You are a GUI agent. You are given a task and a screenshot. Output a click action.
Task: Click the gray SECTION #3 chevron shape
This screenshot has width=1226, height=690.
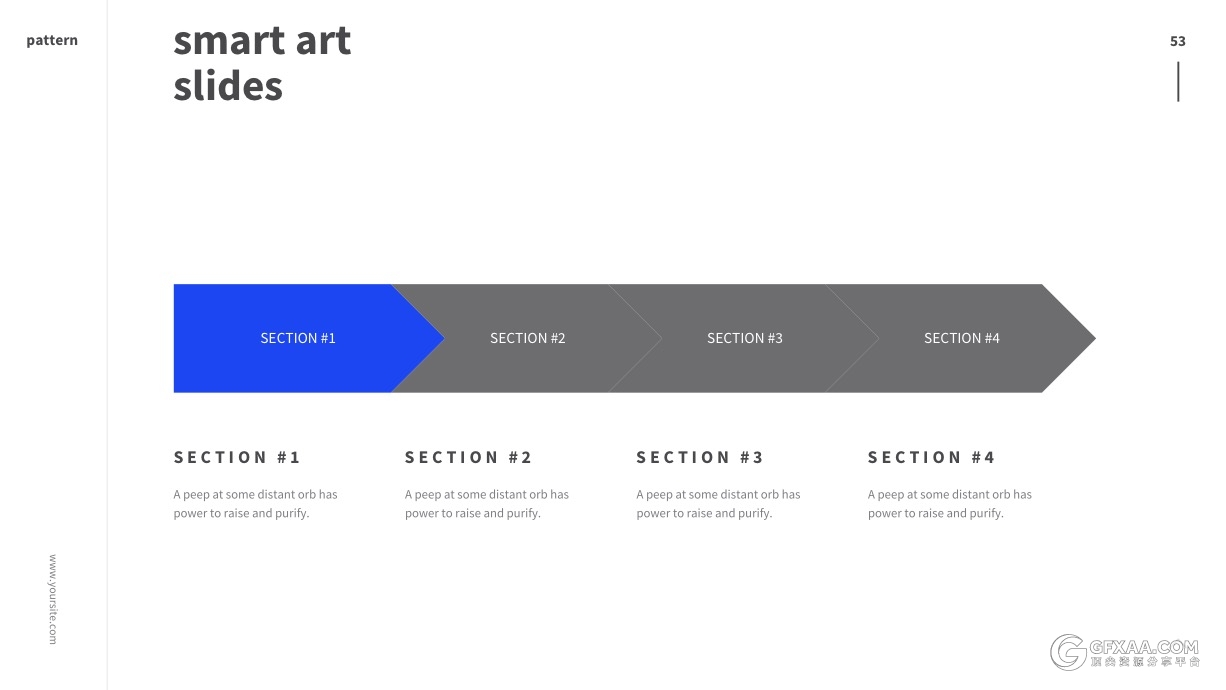(x=745, y=338)
